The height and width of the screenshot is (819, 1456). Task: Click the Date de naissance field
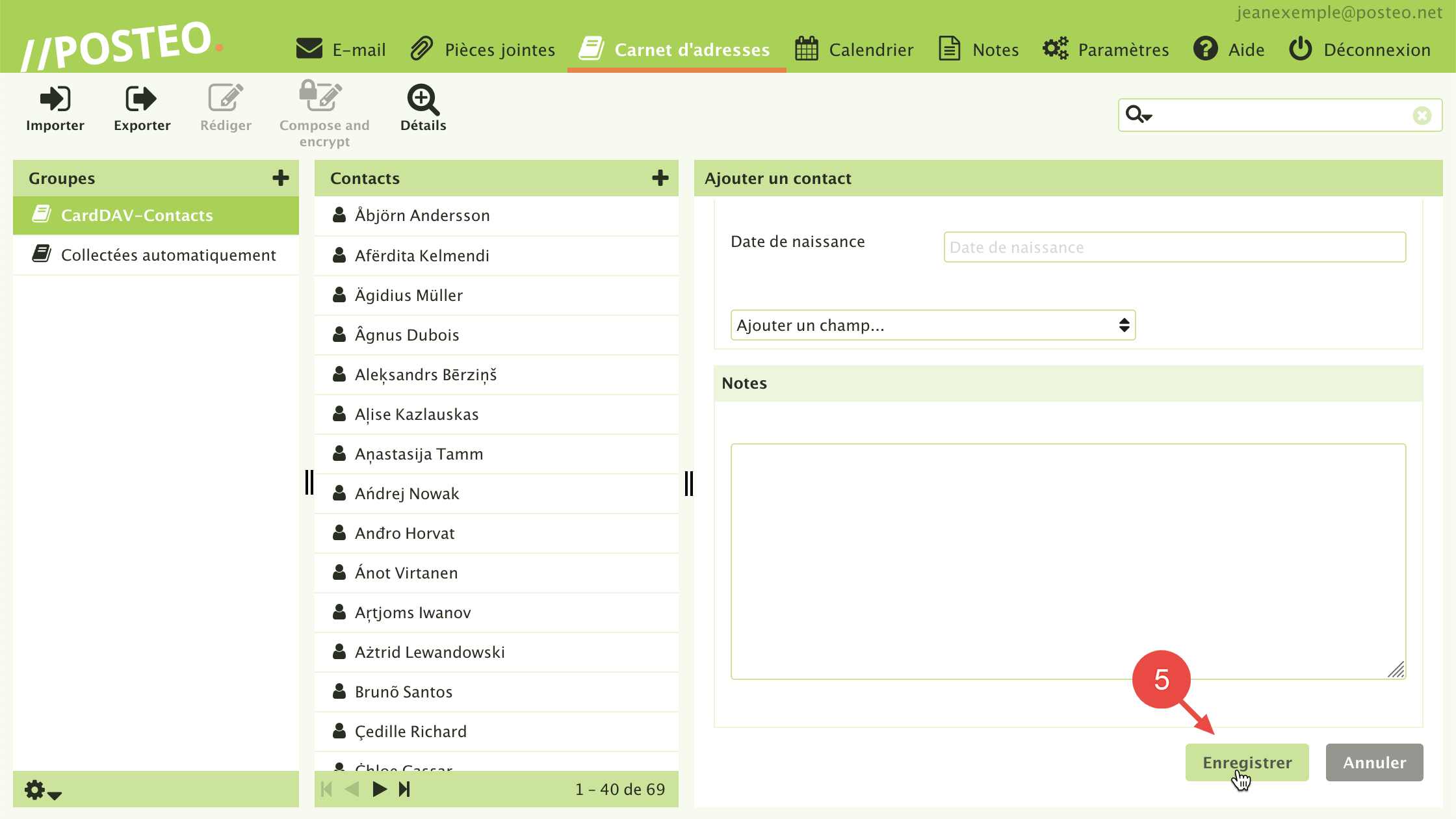[x=1175, y=247]
